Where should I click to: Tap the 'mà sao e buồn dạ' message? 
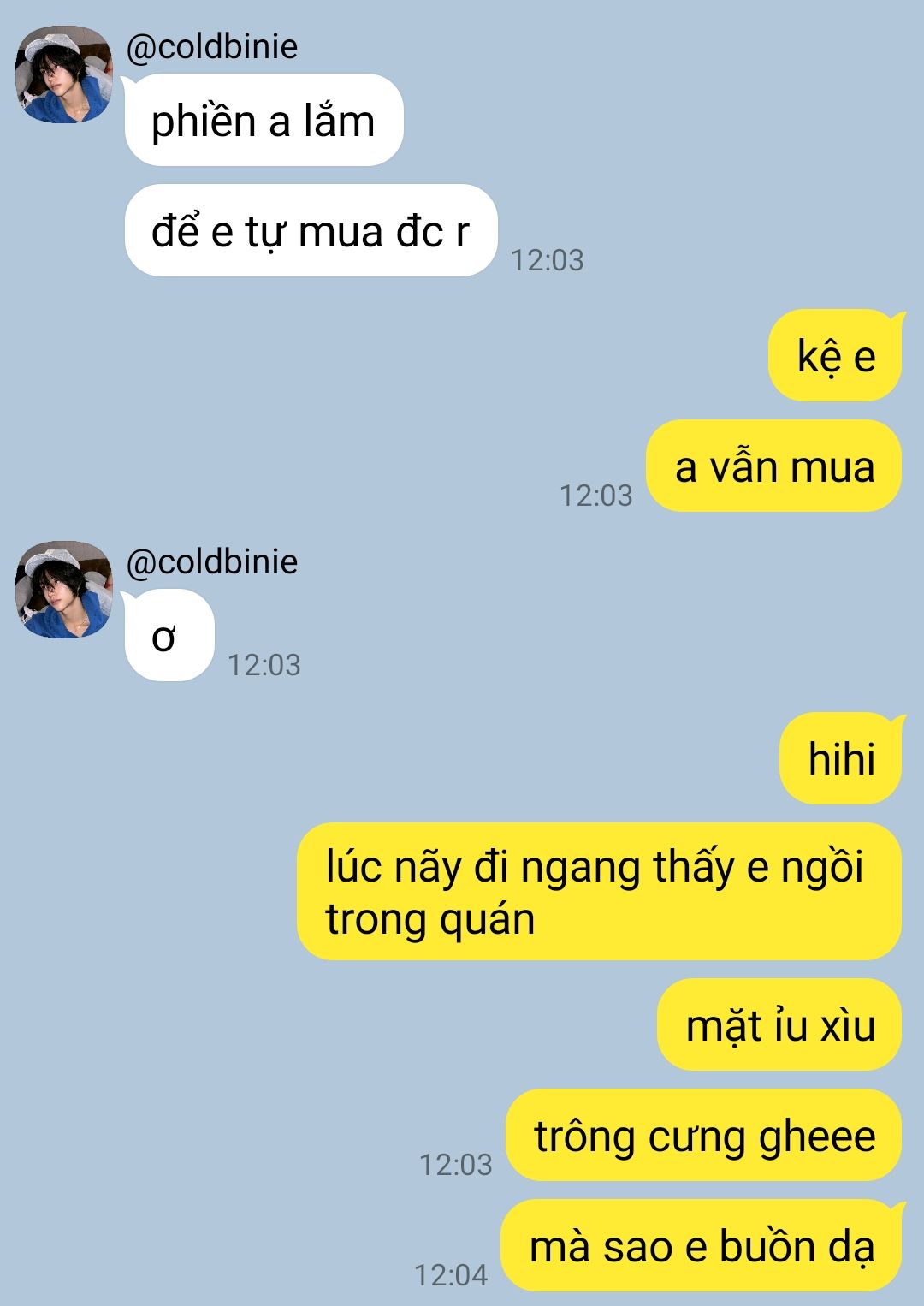click(x=702, y=1245)
